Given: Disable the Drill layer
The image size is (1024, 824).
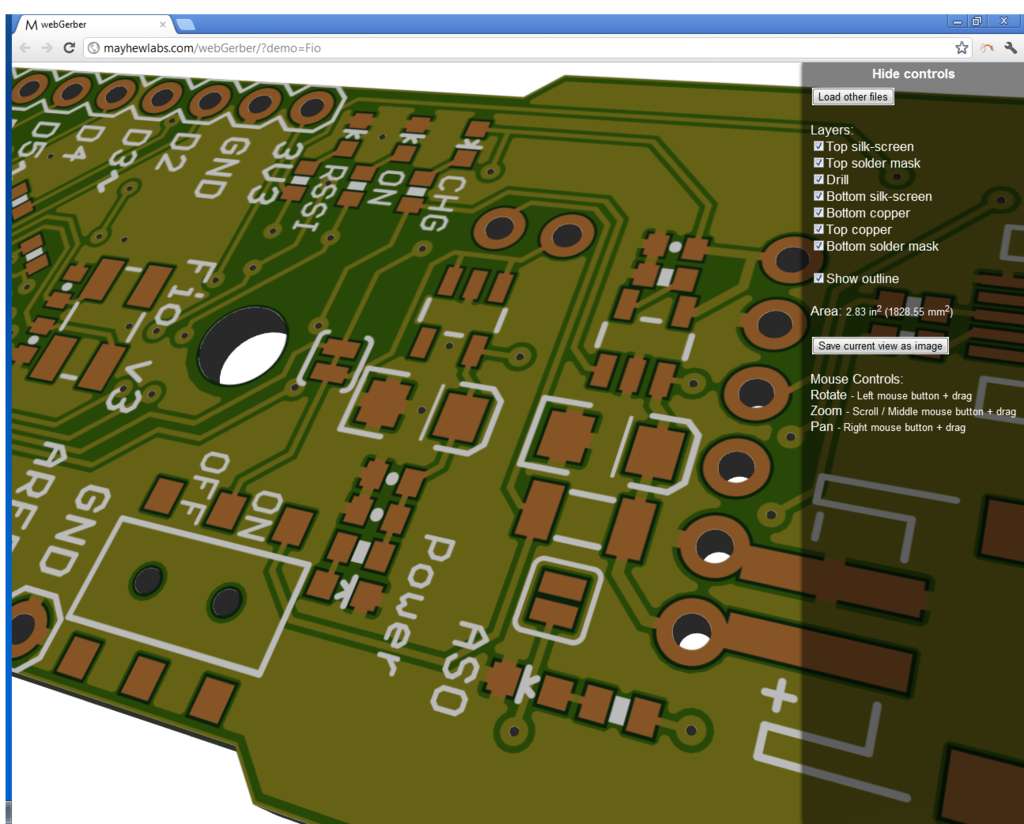Looking at the screenshot, I should click(818, 179).
